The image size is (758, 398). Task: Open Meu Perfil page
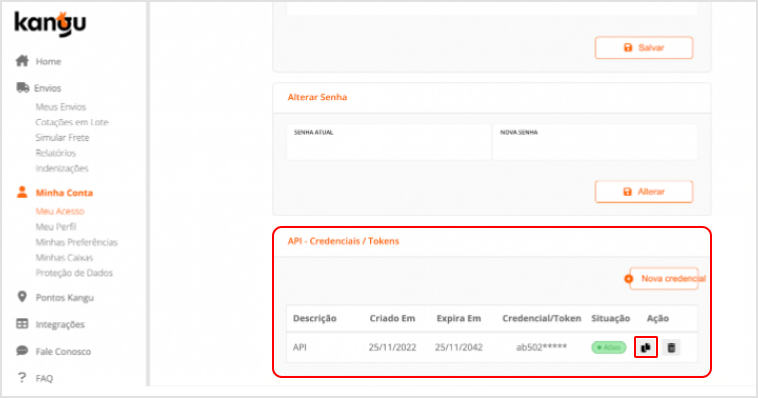click(x=56, y=227)
